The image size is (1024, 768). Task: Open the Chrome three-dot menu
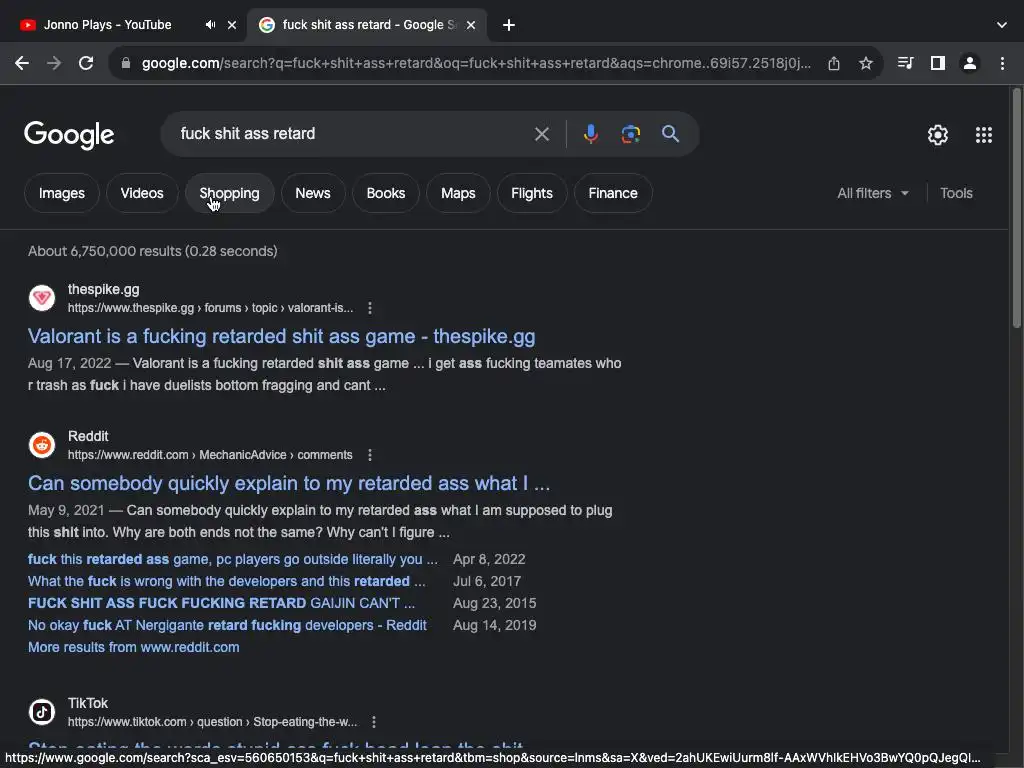[1002, 63]
